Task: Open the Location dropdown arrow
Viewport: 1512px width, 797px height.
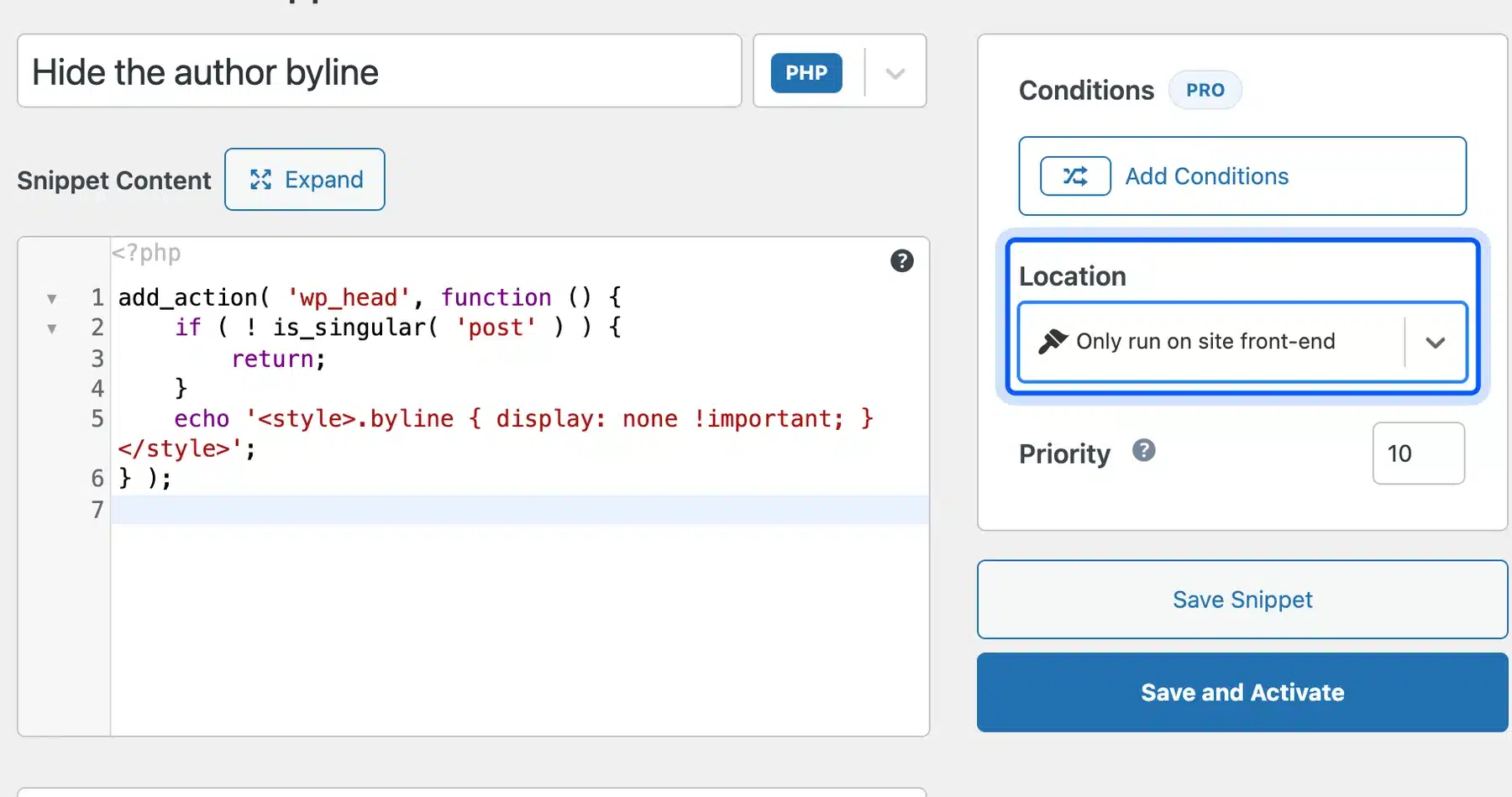Action: pos(1436,343)
